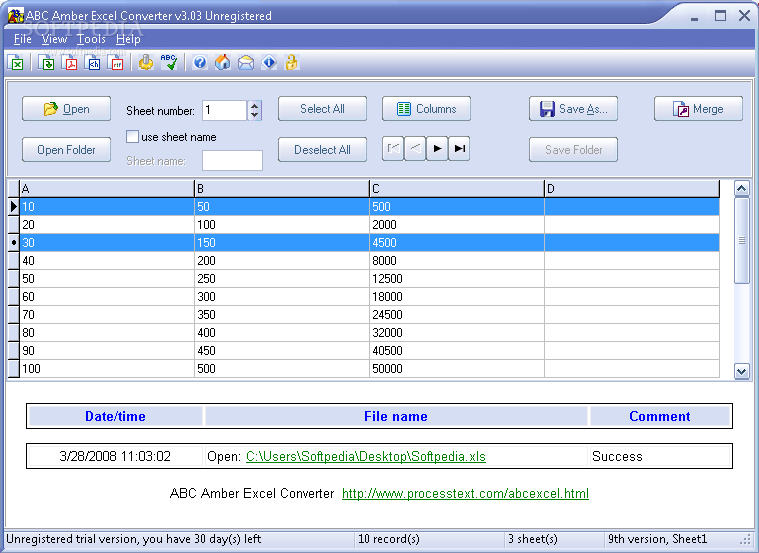The height and width of the screenshot is (553, 759).
Task: Open the Help menu
Action: [x=128, y=39]
